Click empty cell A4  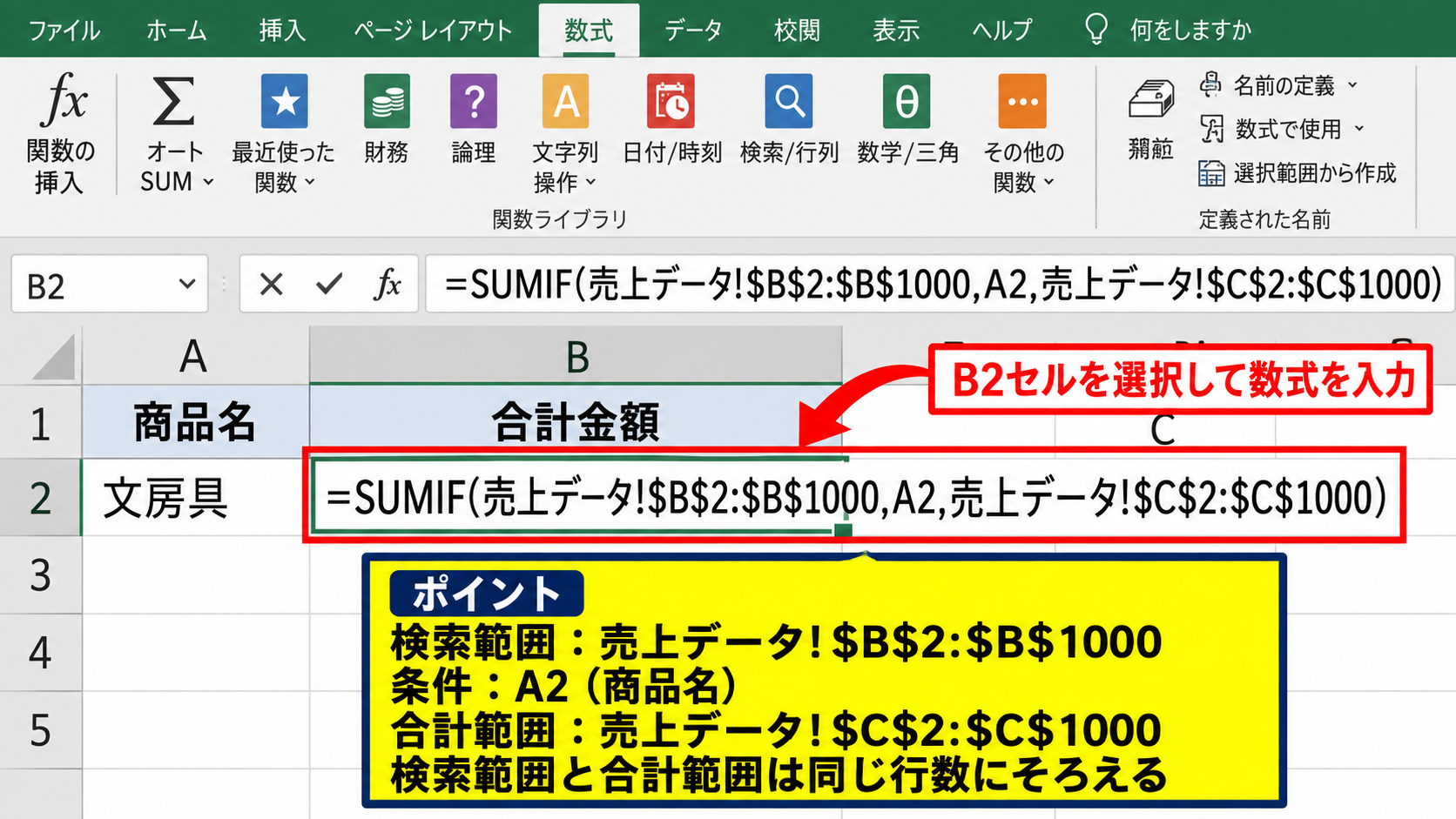pyautogui.click(x=196, y=653)
